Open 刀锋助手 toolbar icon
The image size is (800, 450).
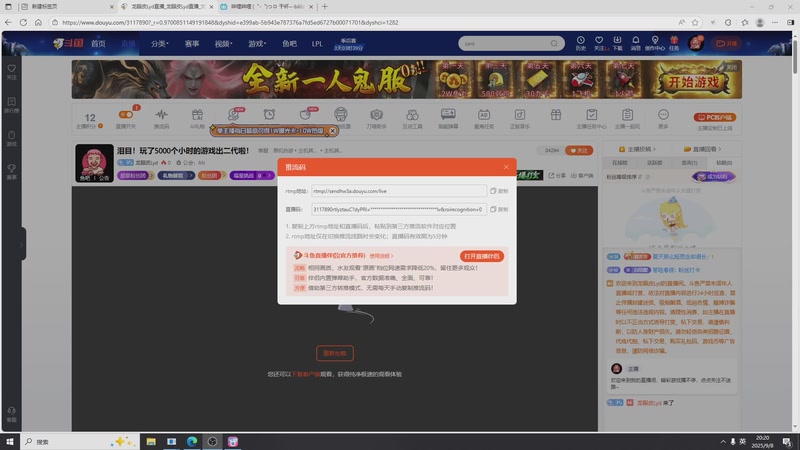tap(376, 118)
